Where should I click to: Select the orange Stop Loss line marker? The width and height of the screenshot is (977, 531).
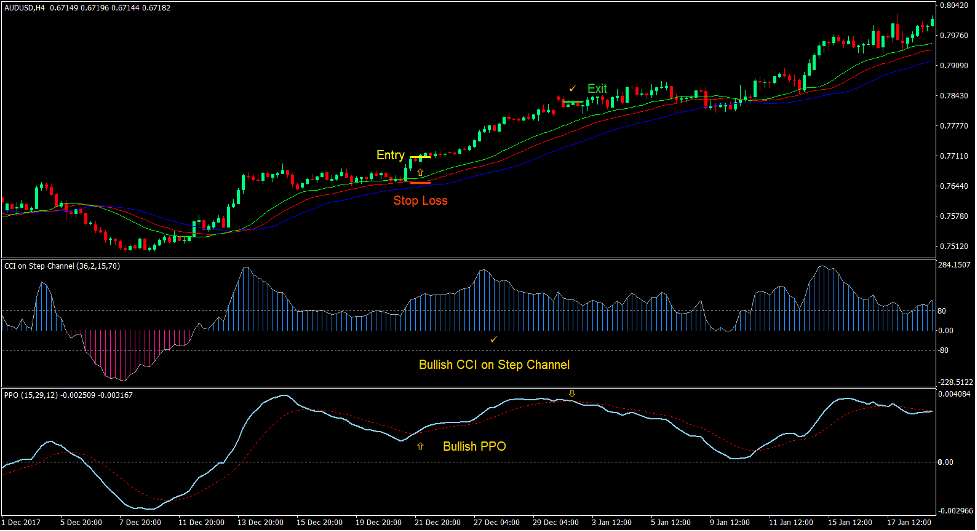click(420, 183)
